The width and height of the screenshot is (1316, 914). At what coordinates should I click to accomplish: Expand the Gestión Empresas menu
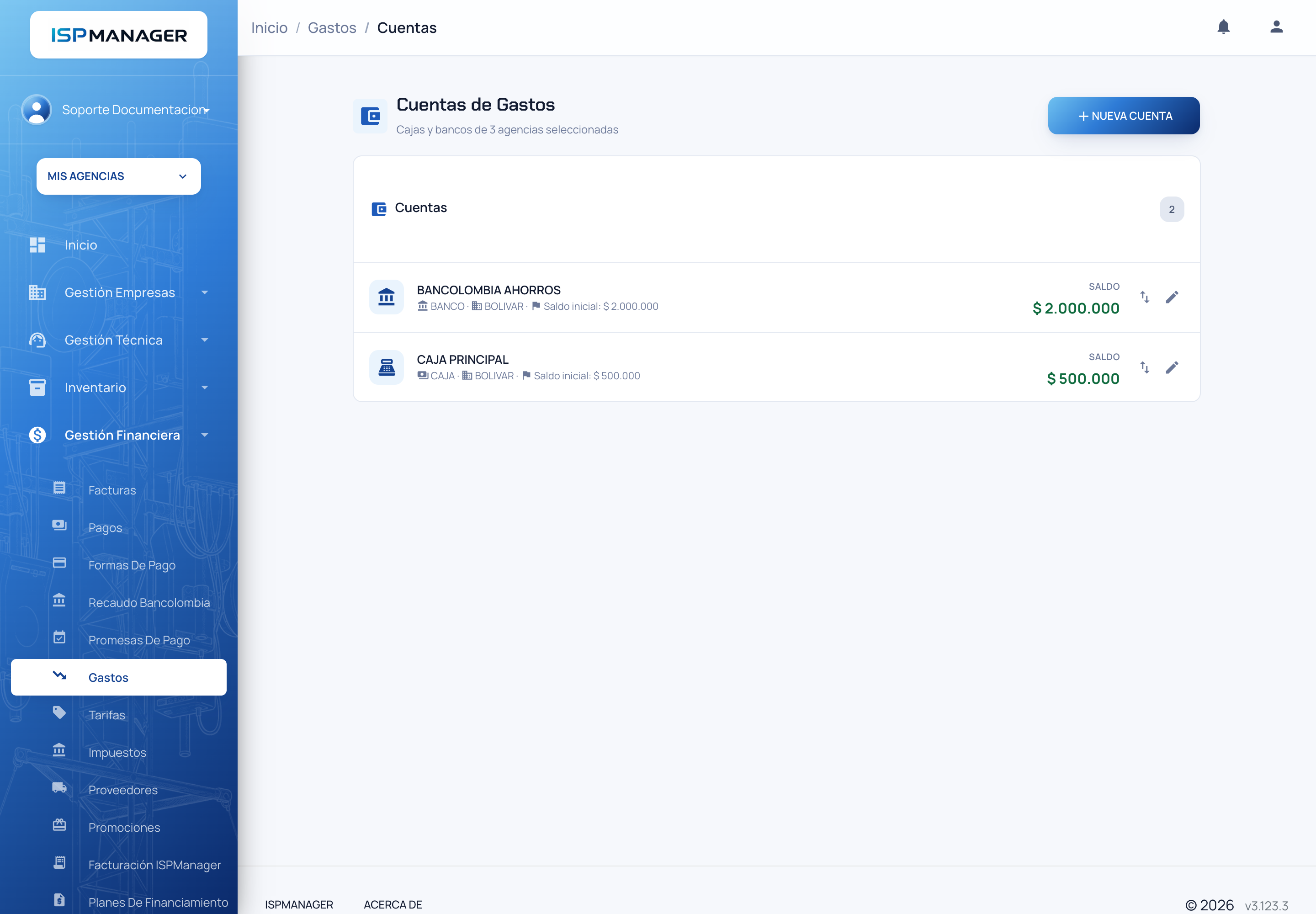point(118,292)
